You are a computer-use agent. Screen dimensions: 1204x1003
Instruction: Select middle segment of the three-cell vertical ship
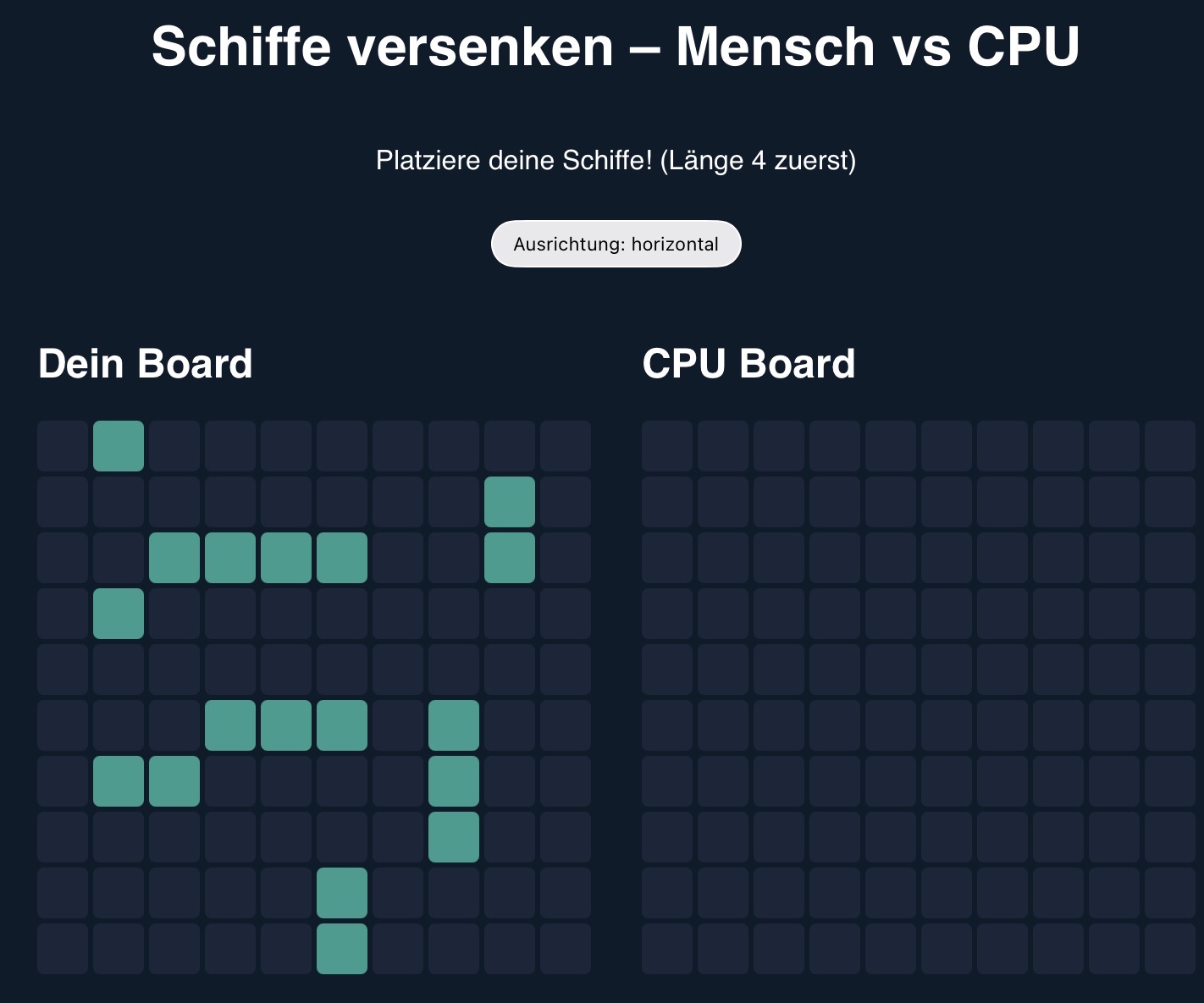coord(454,781)
